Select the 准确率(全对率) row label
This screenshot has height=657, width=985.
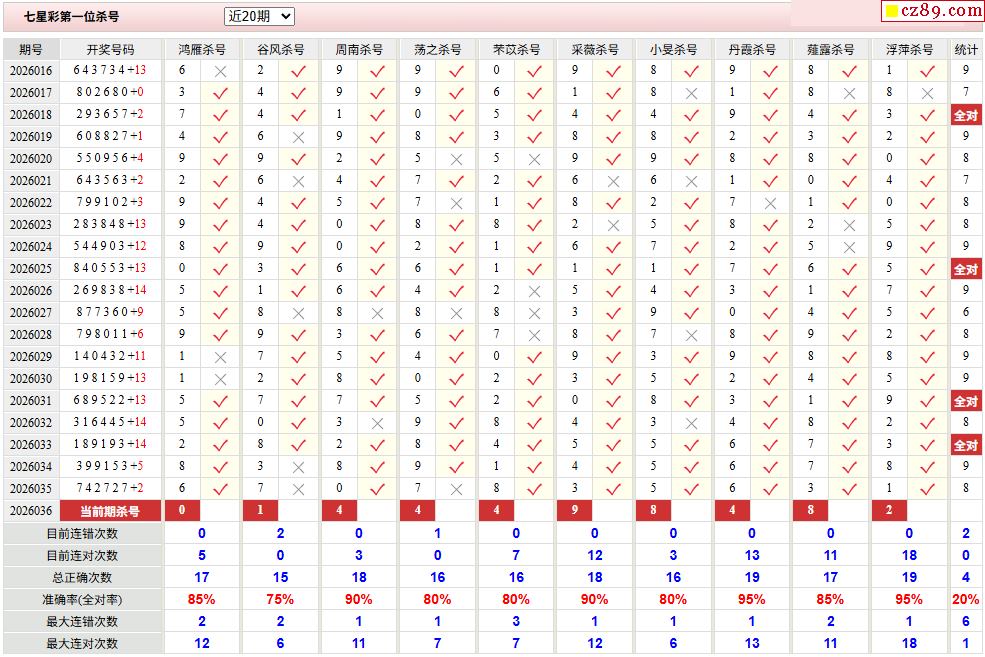[x=82, y=600]
